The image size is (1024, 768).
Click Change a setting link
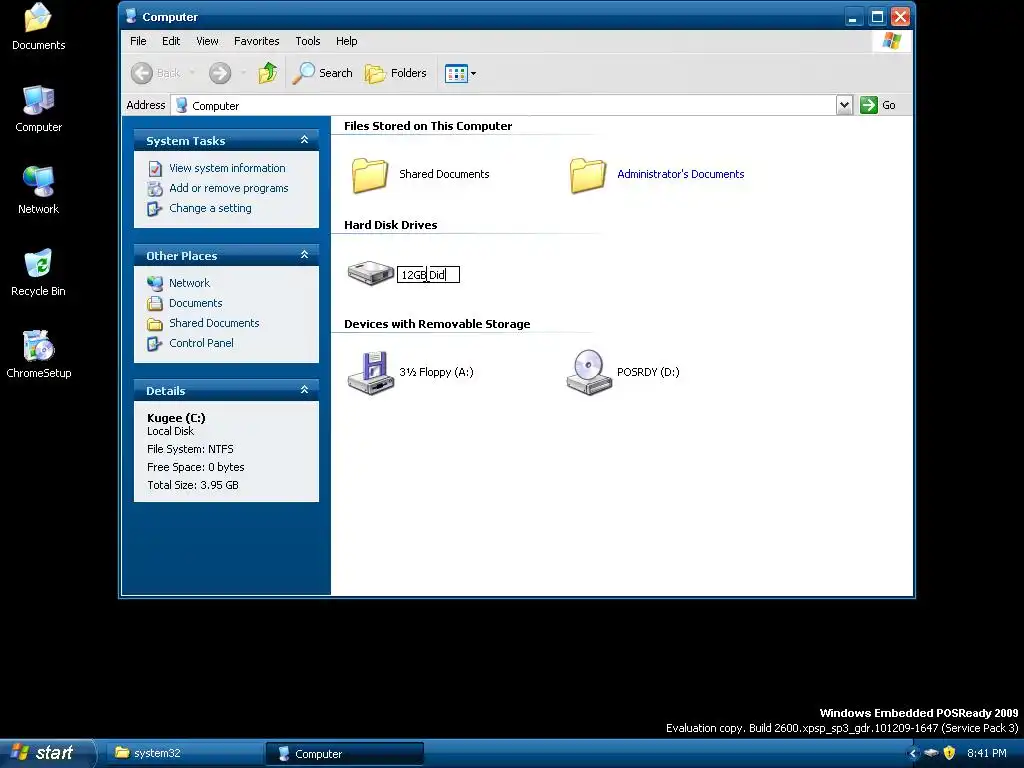coord(210,208)
